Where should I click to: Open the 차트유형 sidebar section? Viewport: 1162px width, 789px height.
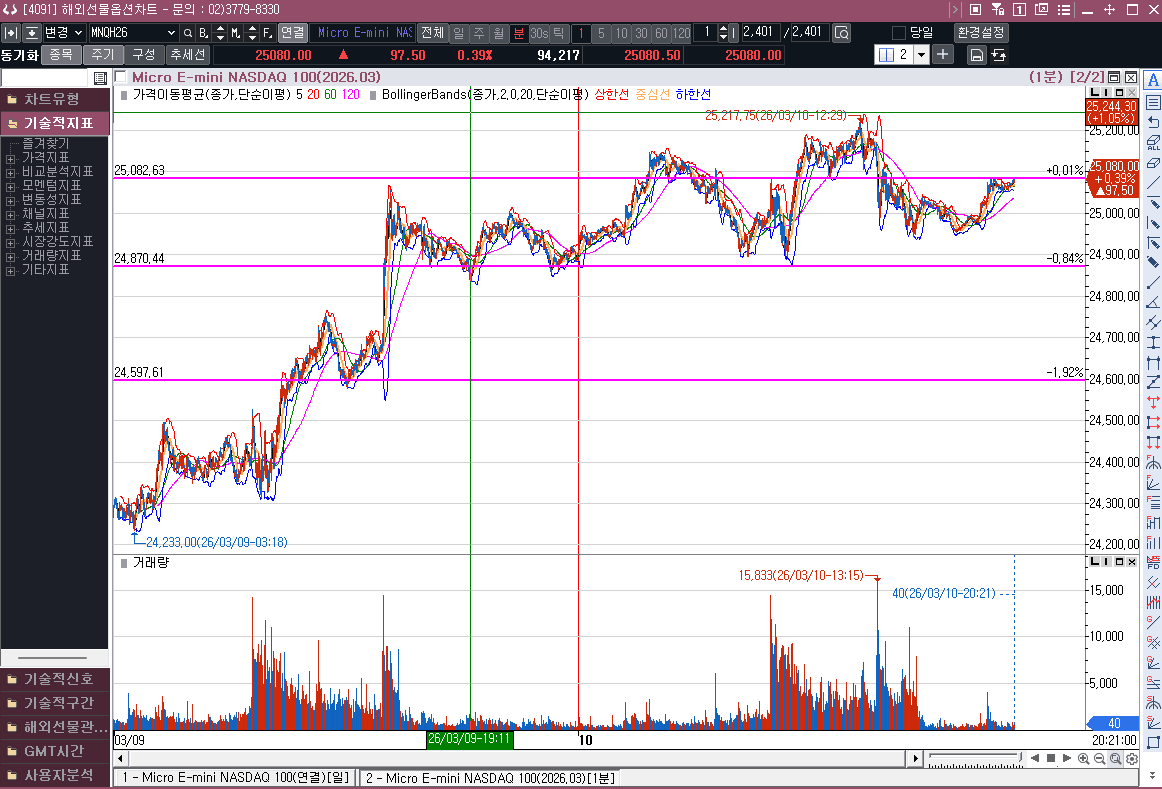[x=54, y=99]
